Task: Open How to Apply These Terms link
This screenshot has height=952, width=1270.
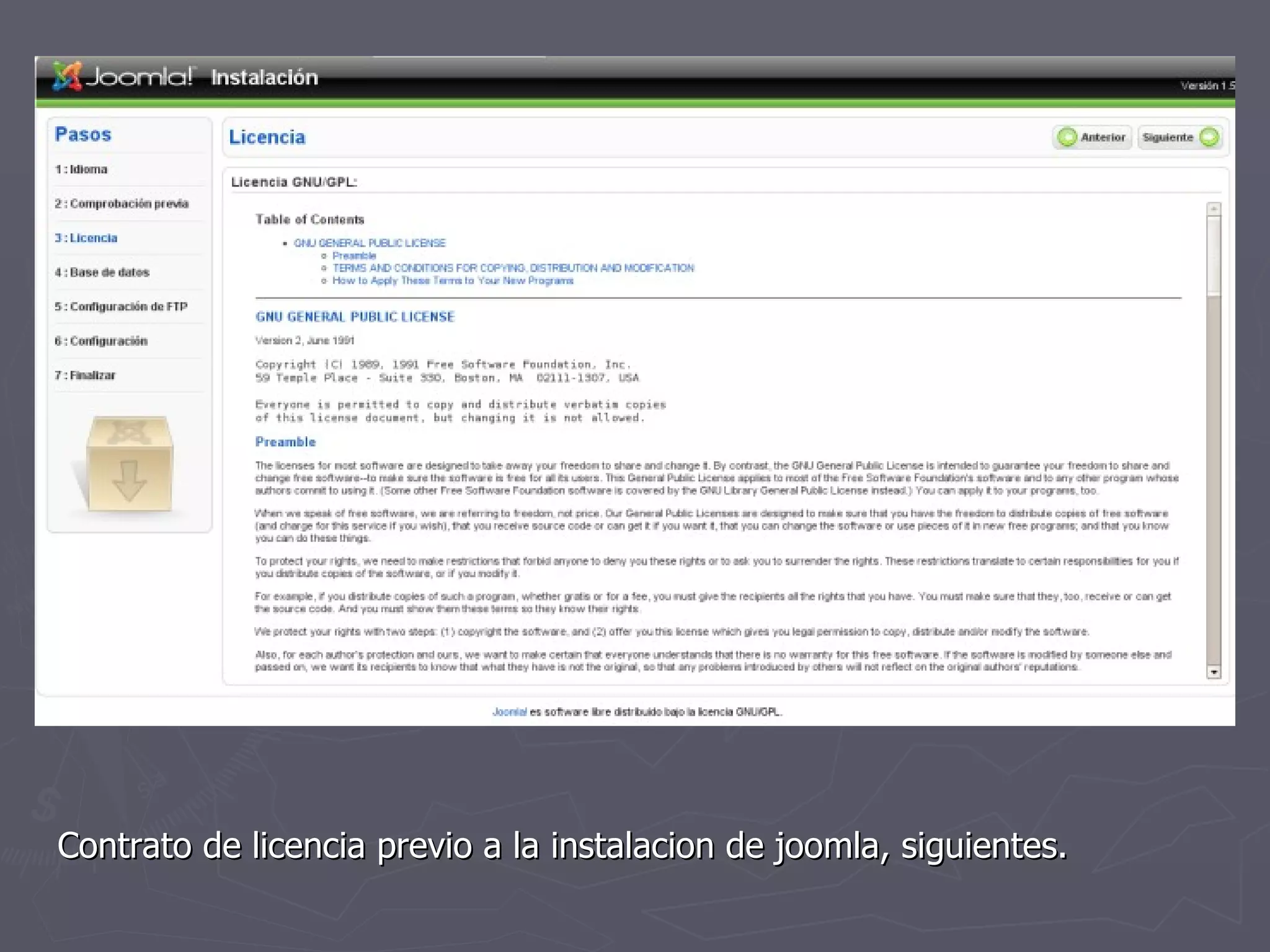Action: click(453, 280)
